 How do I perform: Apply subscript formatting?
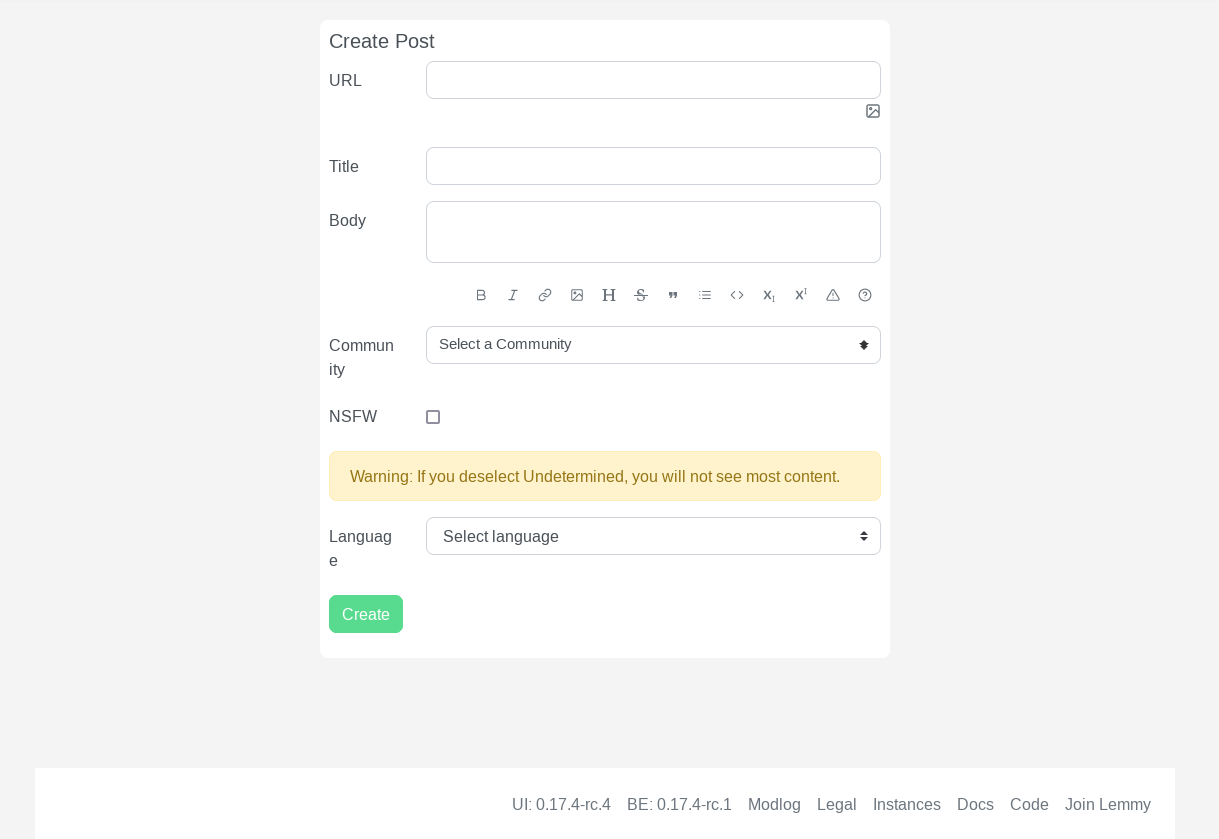click(769, 295)
